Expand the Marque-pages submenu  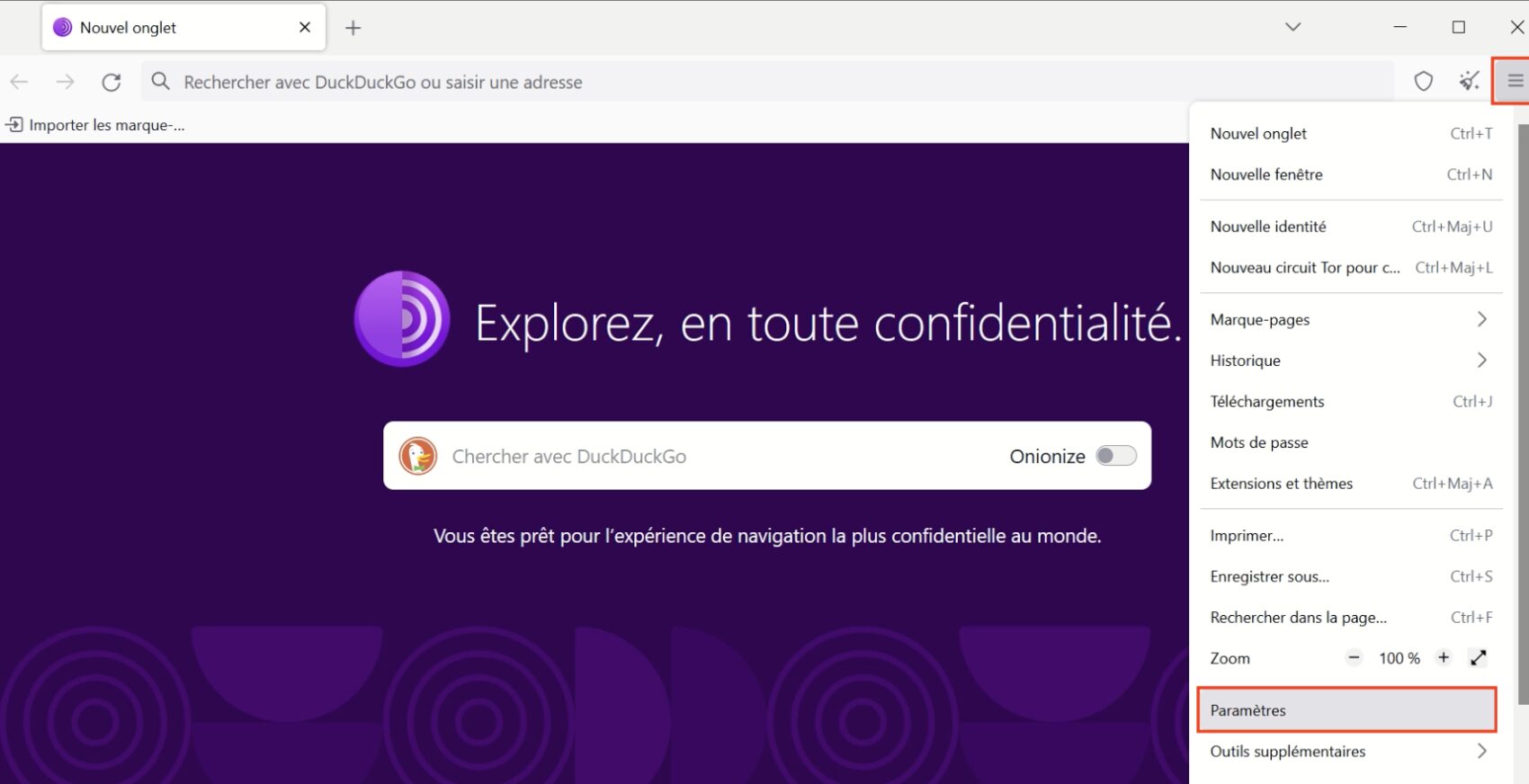pyautogui.click(x=1351, y=319)
